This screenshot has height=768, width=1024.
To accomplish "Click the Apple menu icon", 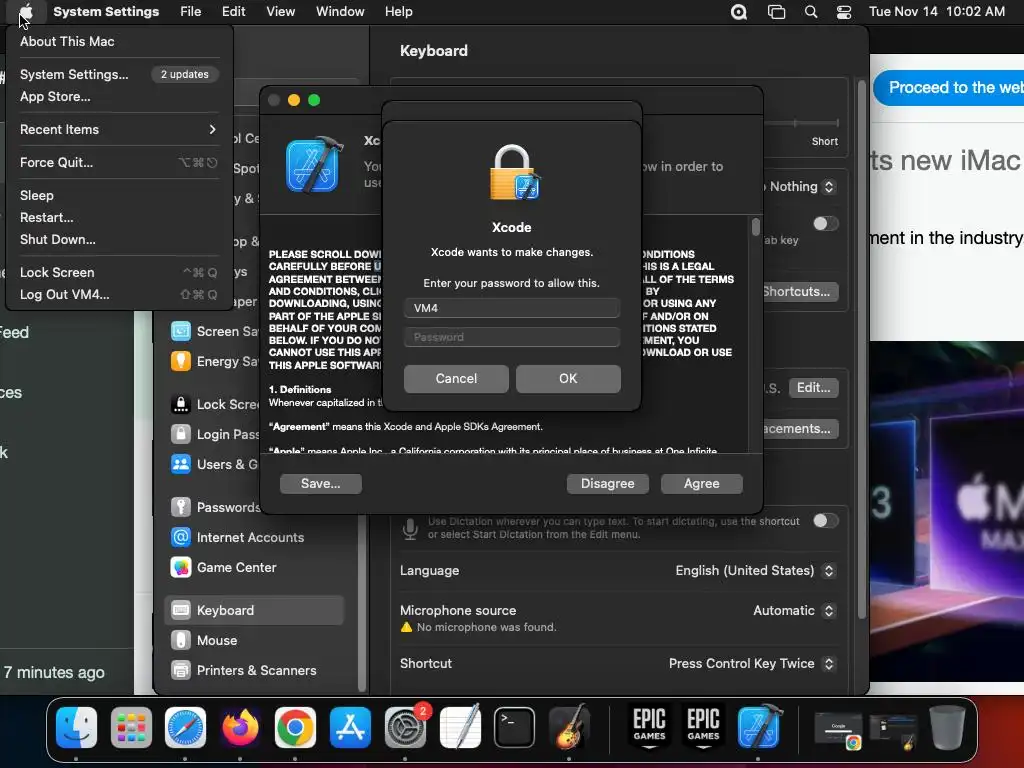I will [25, 12].
